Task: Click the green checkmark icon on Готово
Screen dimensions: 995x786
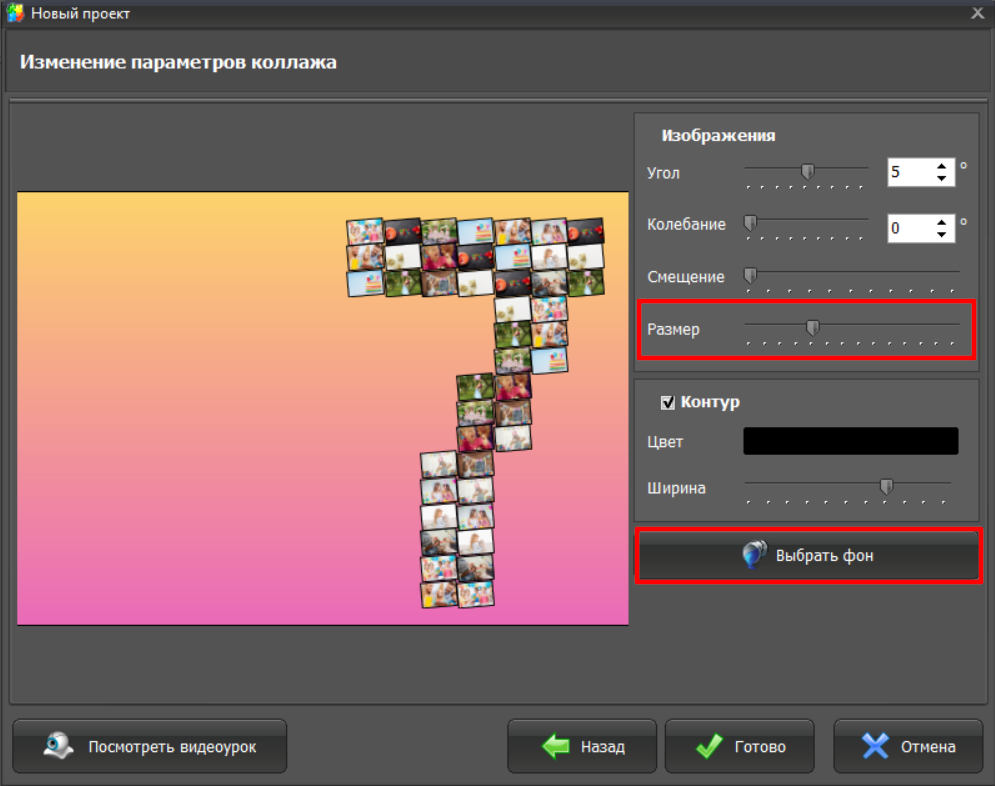Action: pyautogui.click(x=709, y=746)
